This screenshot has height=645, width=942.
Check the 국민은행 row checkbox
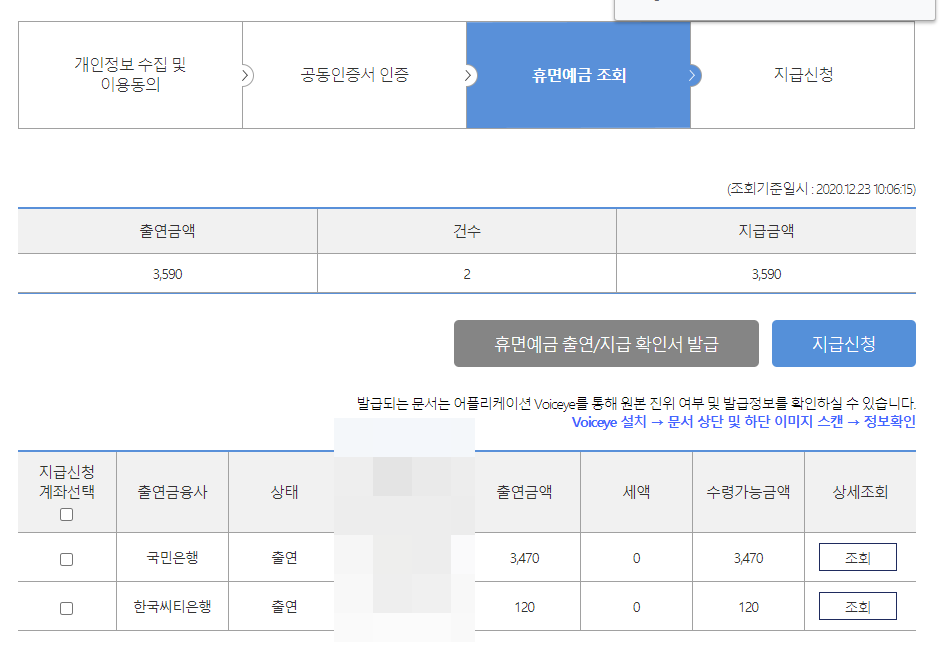pos(67,559)
